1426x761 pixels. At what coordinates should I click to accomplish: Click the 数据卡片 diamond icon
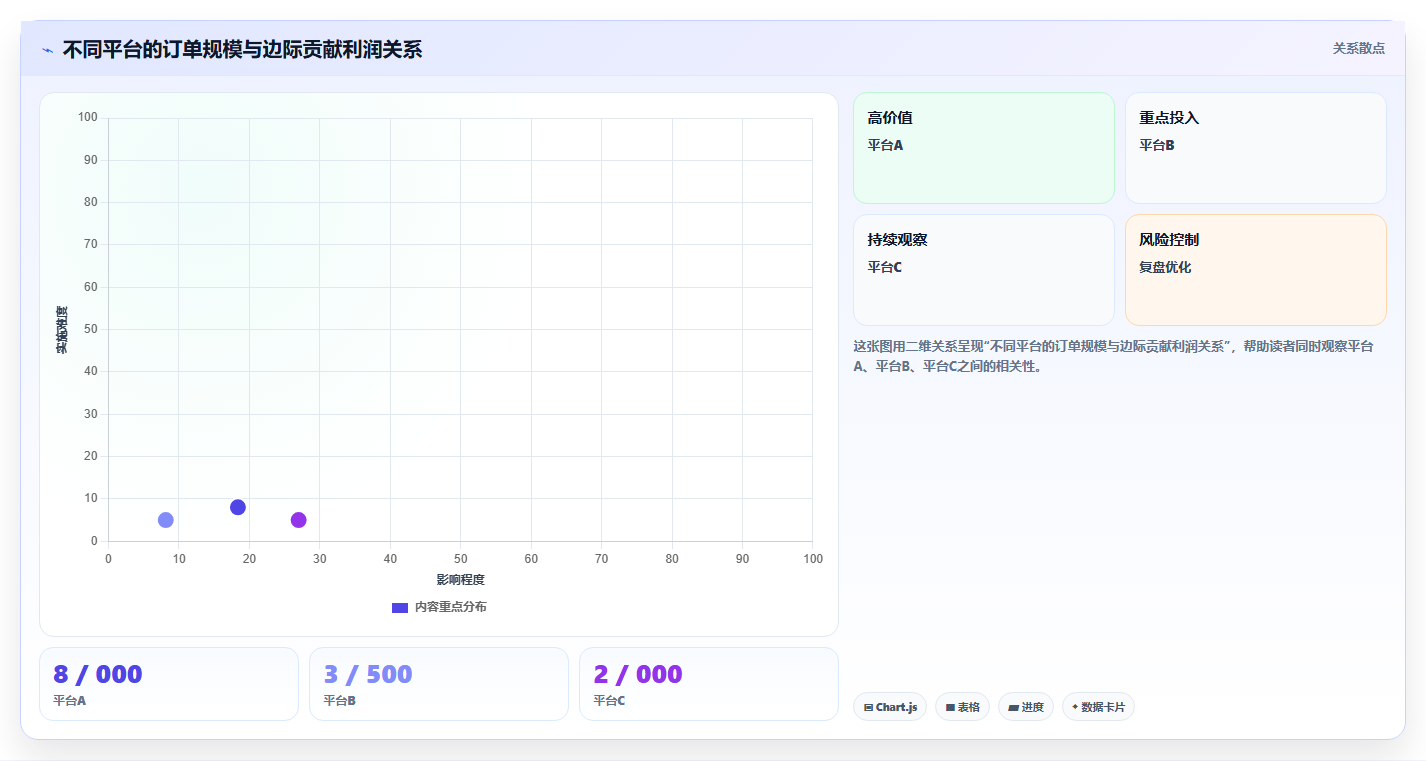click(1075, 707)
